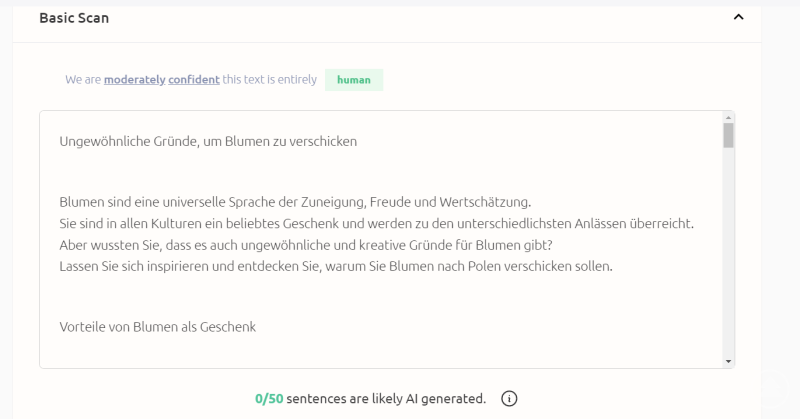Click the 'Basic Scan' section title
This screenshot has height=419, width=800.
coord(74,18)
